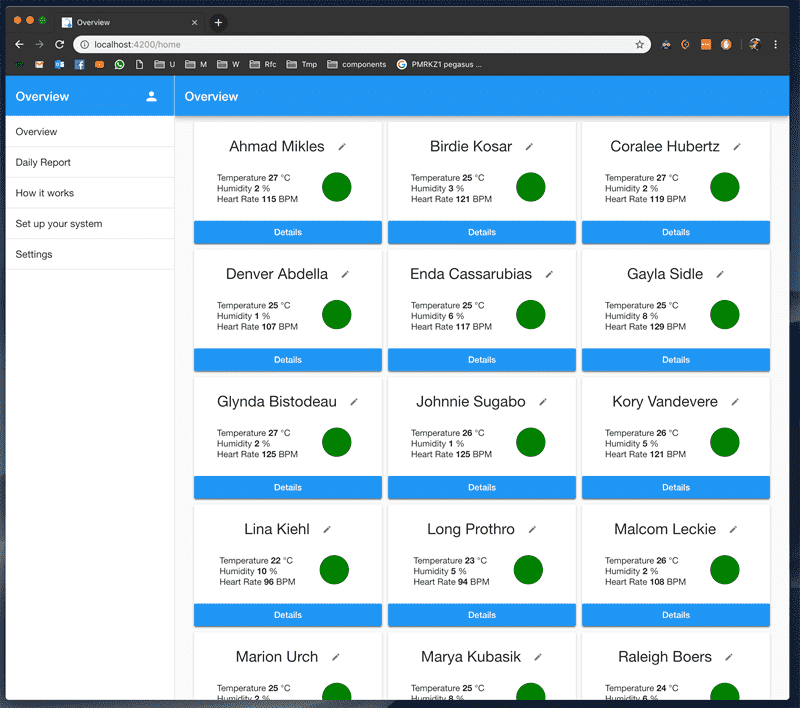
Task: Edit Johnnie Sugabo via pencil icon
Action: point(543,402)
